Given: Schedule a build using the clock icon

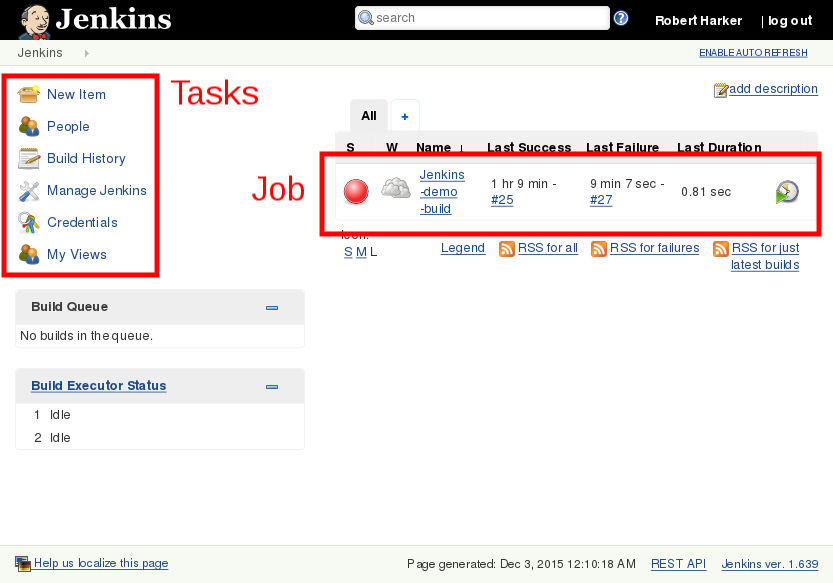Looking at the screenshot, I should pos(787,191).
